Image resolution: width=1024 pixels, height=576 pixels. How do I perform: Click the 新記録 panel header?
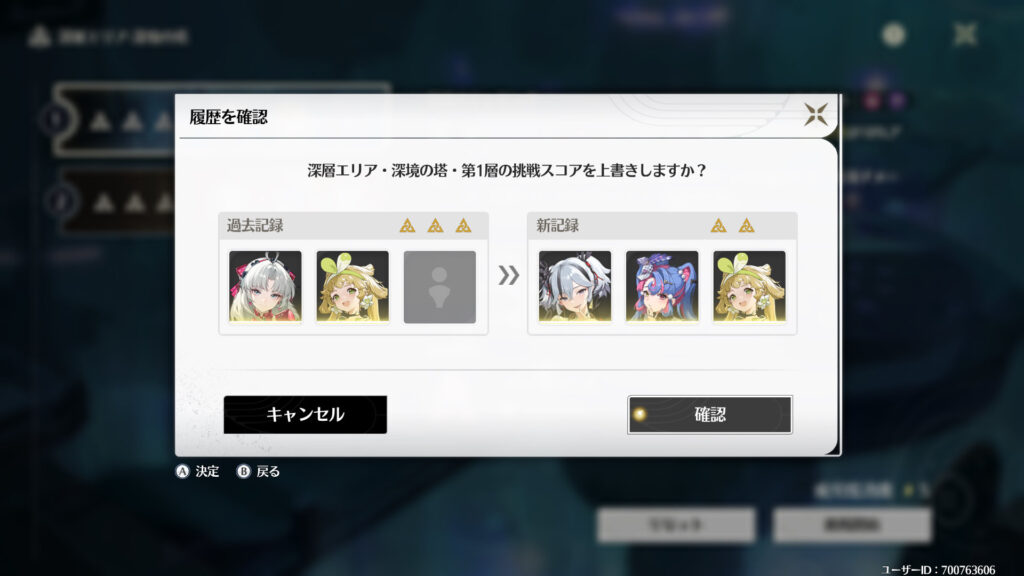(662, 226)
